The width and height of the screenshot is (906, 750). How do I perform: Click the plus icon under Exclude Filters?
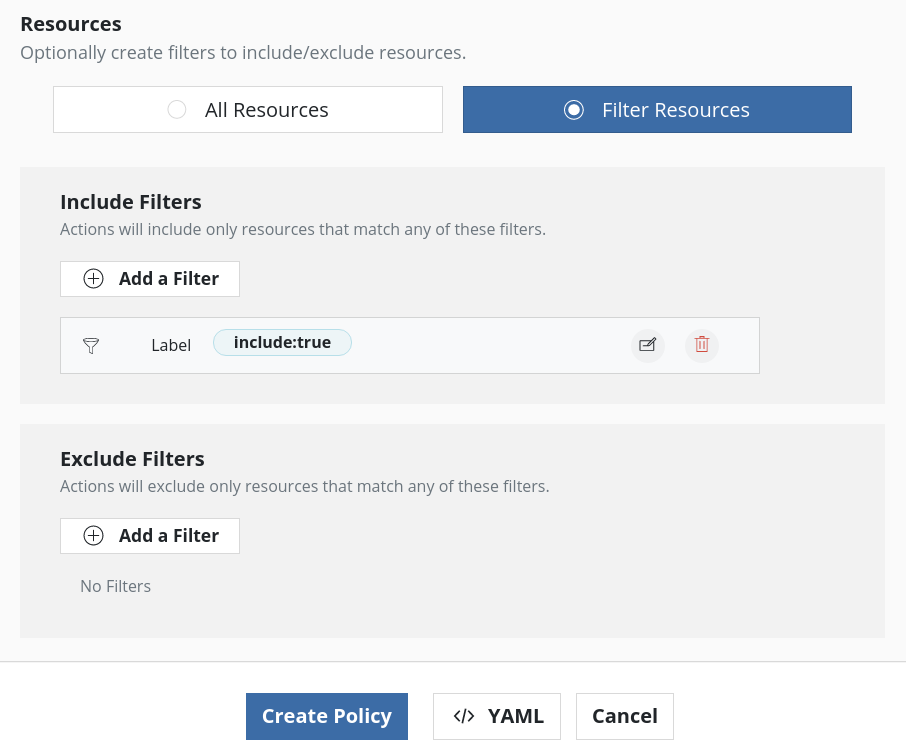(x=94, y=536)
